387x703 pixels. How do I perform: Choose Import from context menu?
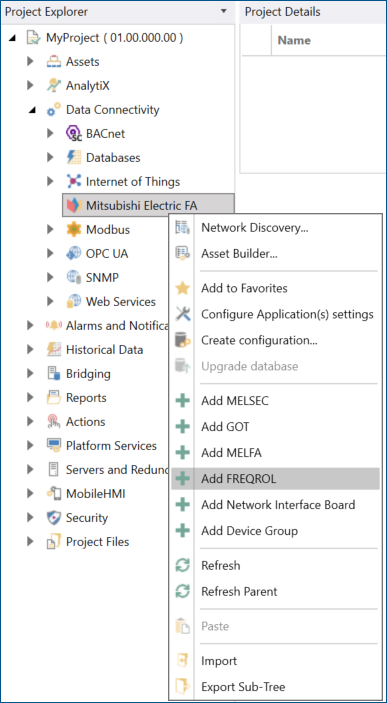(x=275, y=661)
